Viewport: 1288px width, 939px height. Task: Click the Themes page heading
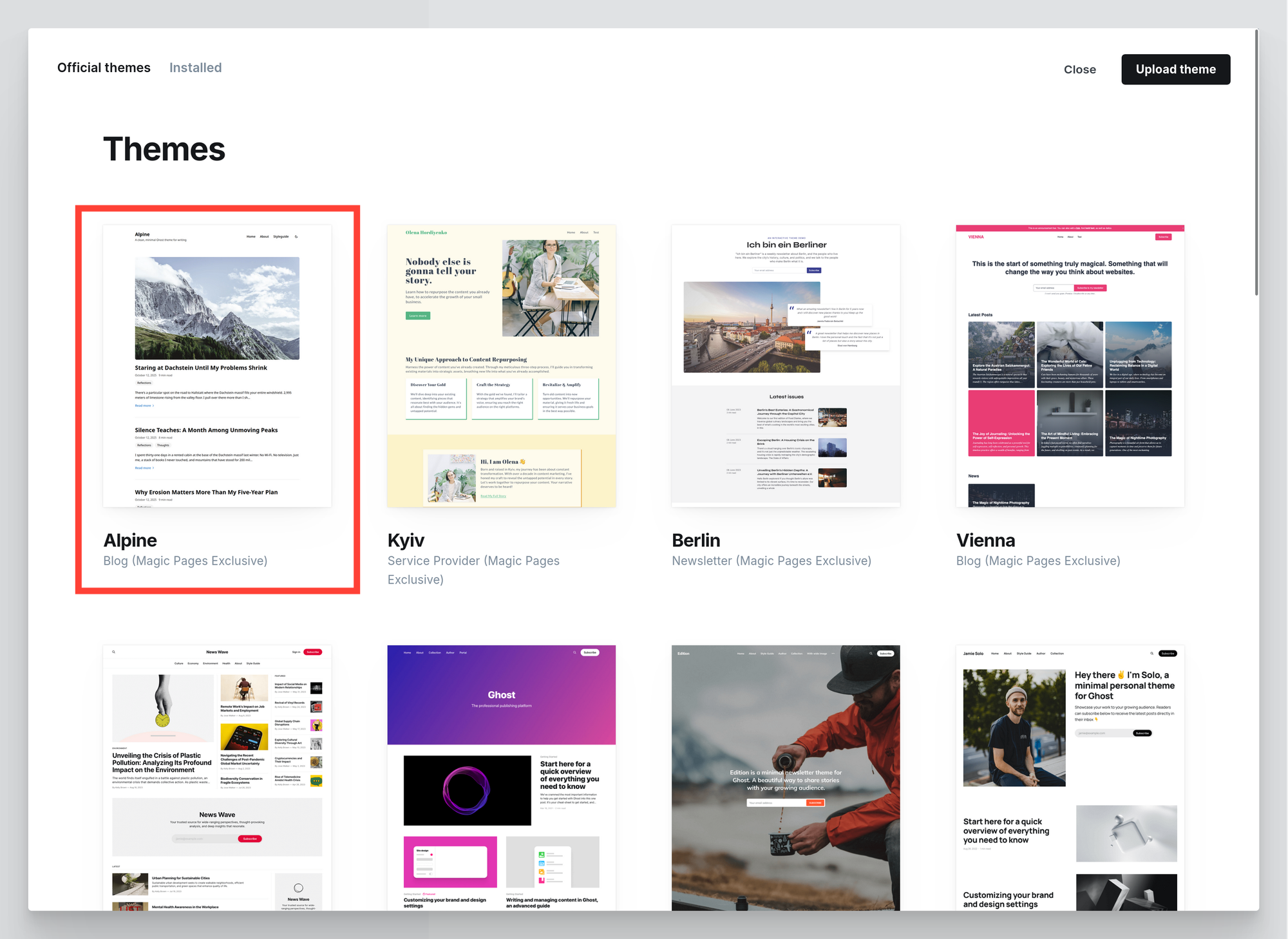[164, 149]
